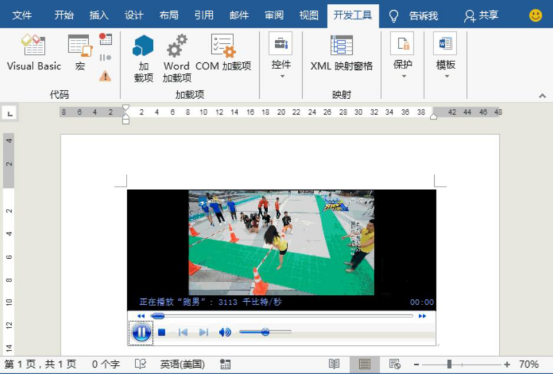Screen dimensions: 554x374
Task: Click the 告诉我 search box
Action: [413, 16]
